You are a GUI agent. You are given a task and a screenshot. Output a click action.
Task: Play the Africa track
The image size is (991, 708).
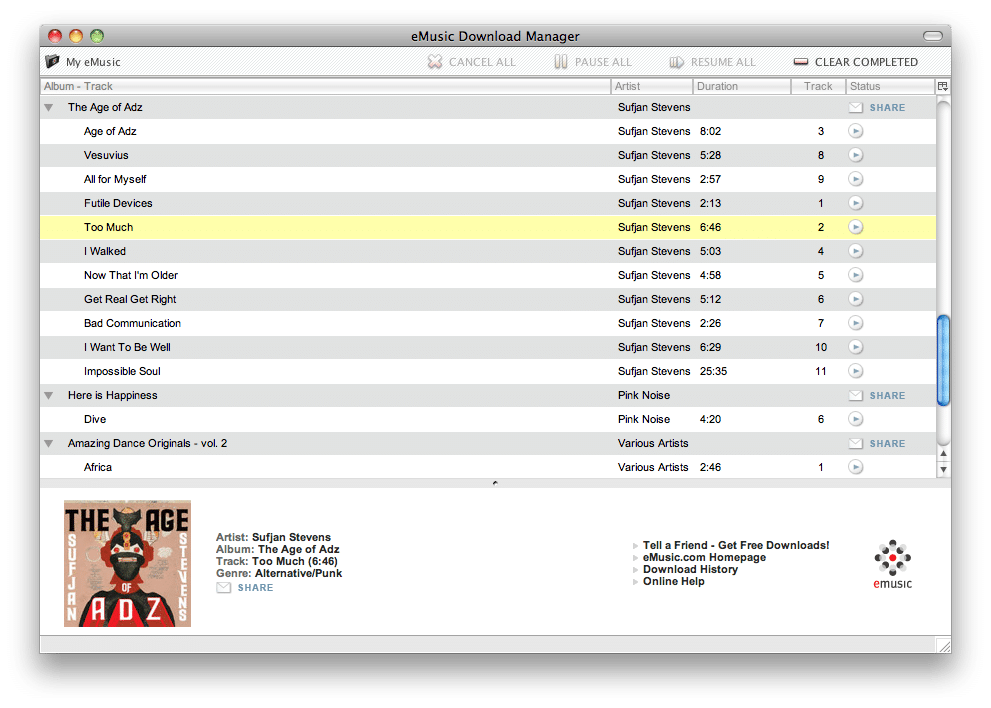(x=856, y=467)
